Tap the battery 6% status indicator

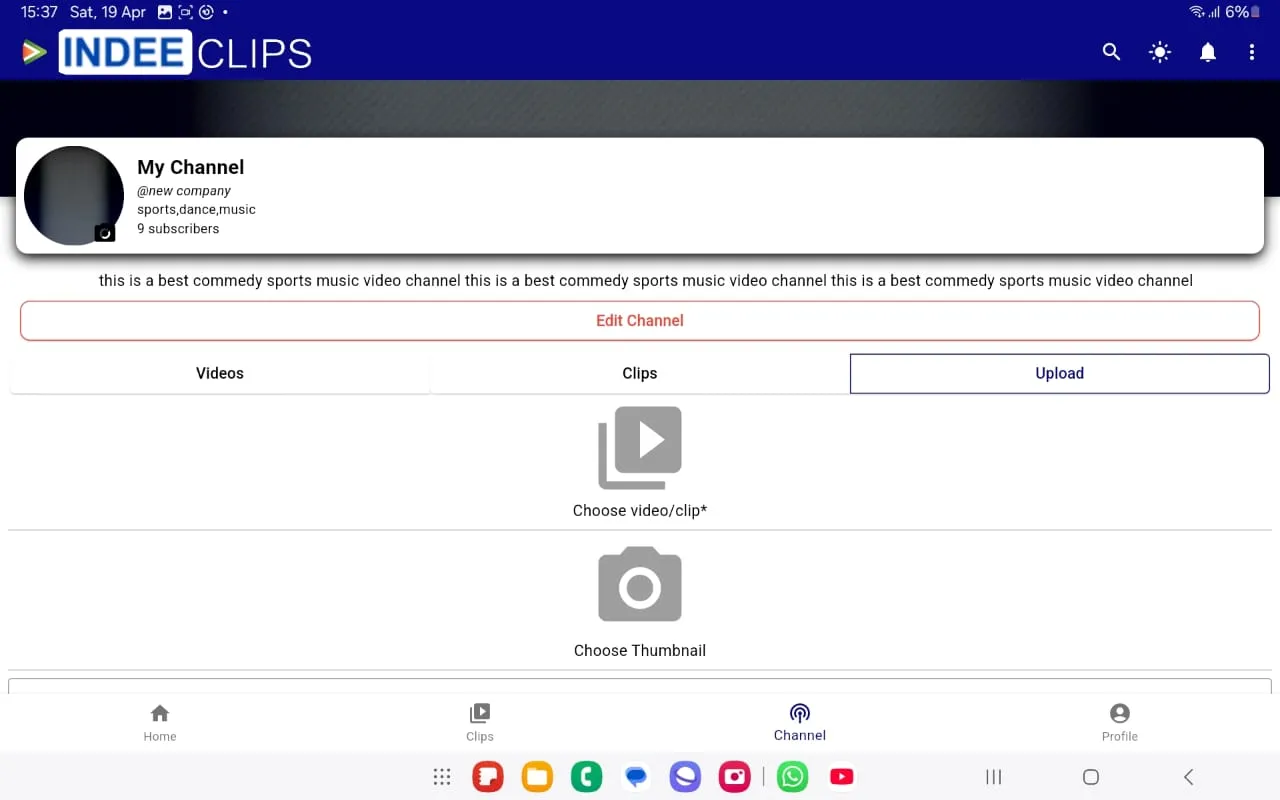coord(1243,12)
